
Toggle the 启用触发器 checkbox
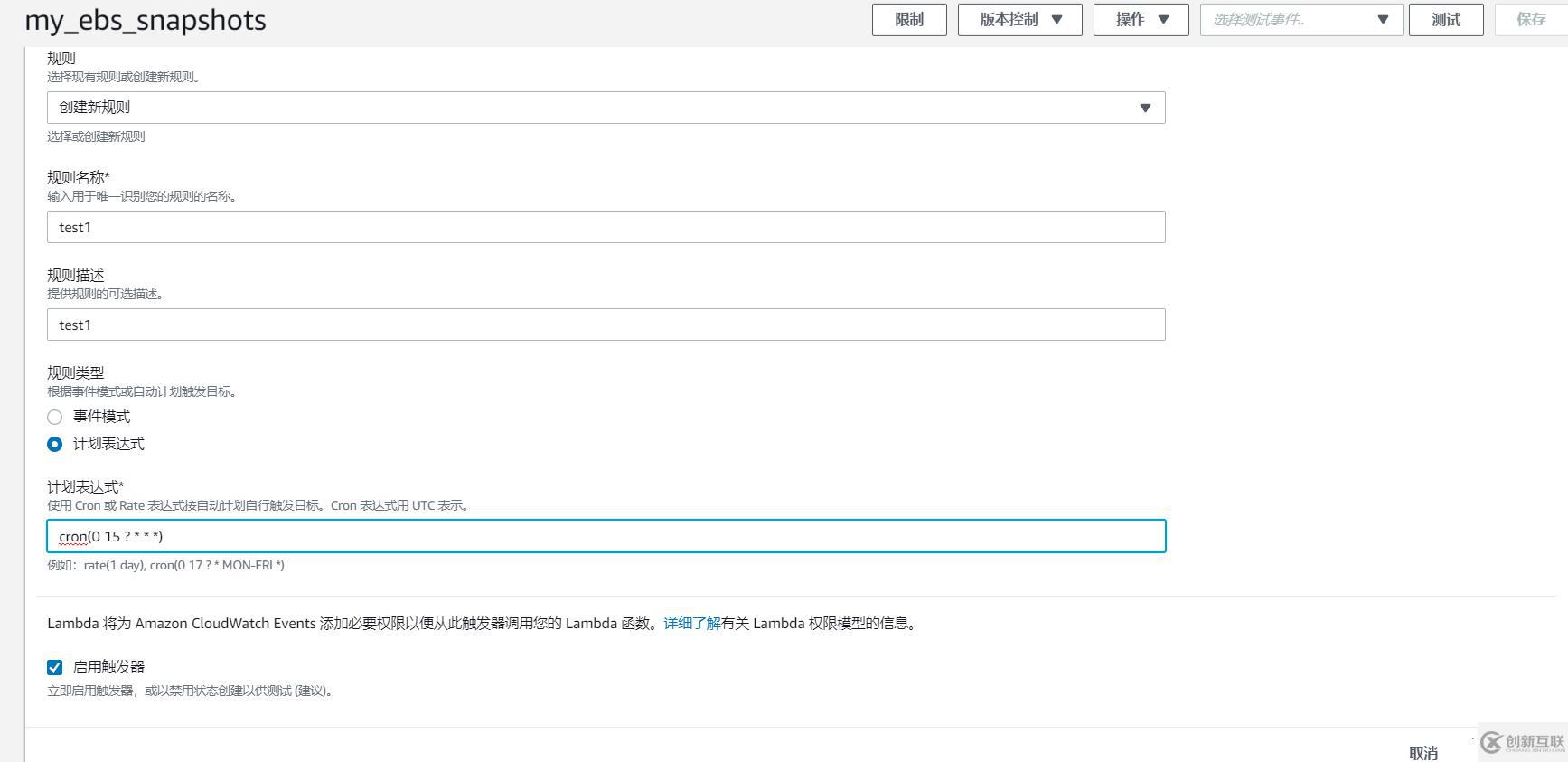tap(55, 667)
